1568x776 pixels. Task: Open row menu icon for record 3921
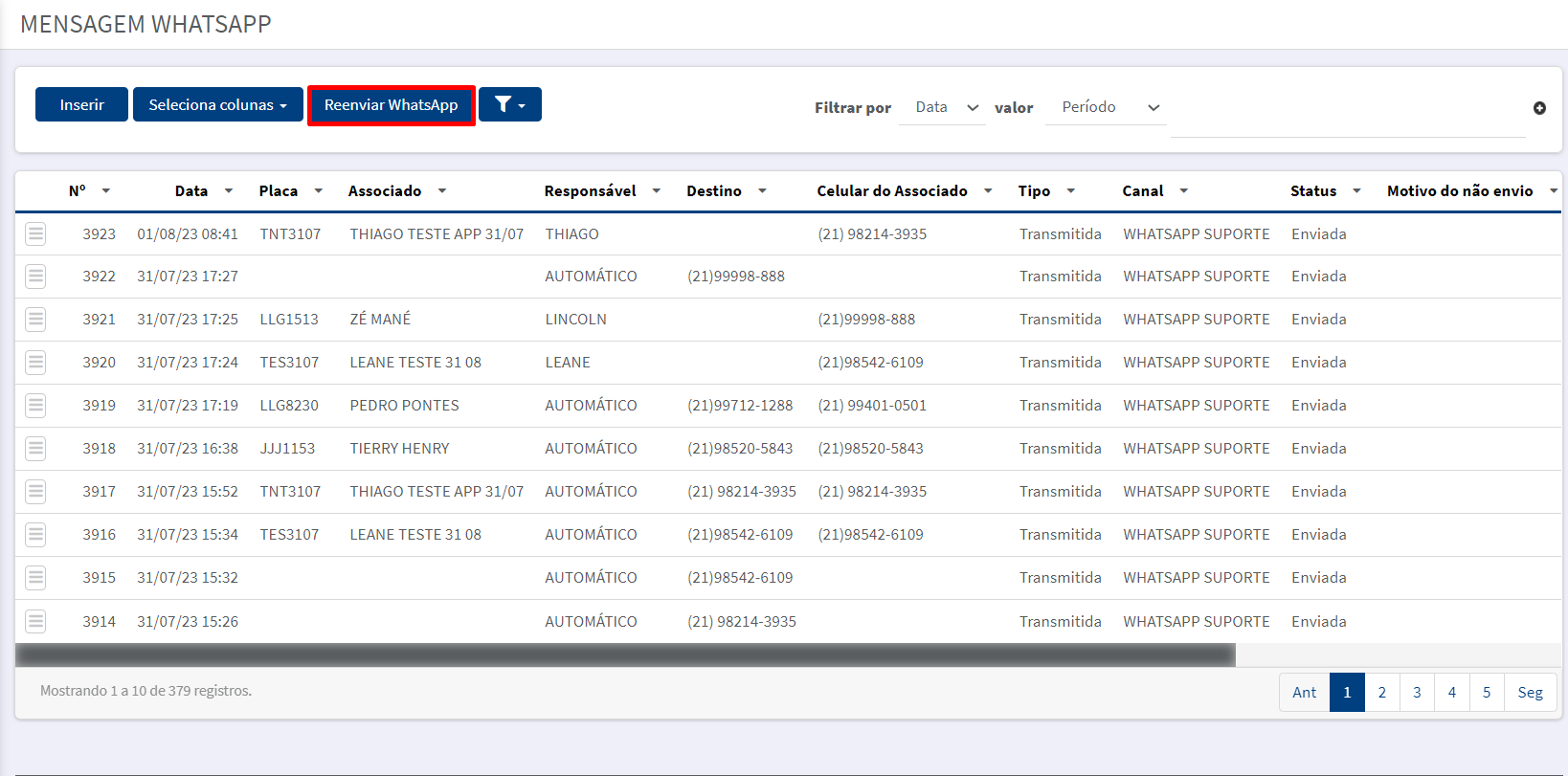(x=35, y=320)
